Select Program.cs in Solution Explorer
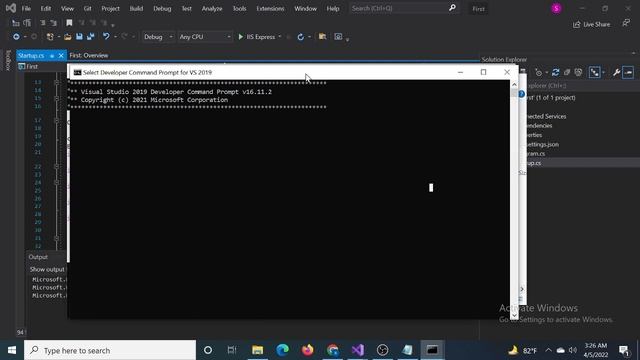640x360 pixels. tap(536, 153)
